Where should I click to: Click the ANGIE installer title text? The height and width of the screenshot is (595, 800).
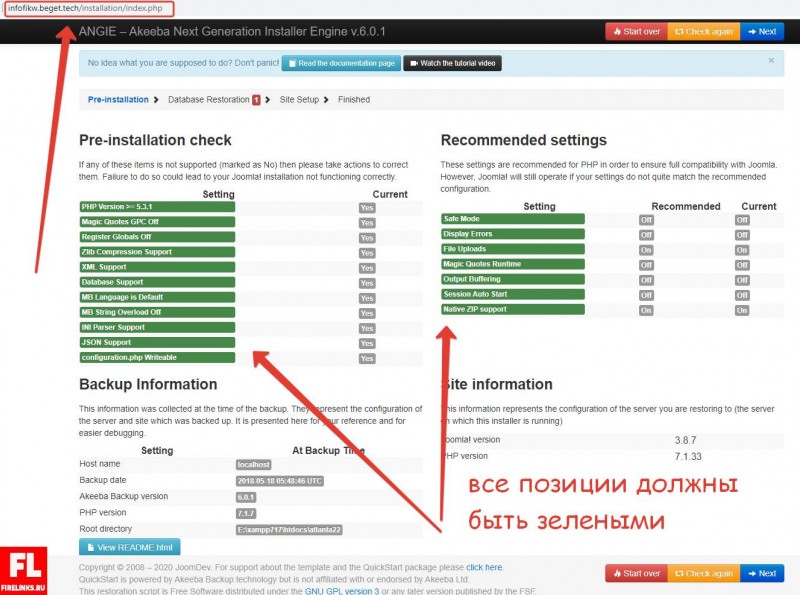click(x=232, y=32)
